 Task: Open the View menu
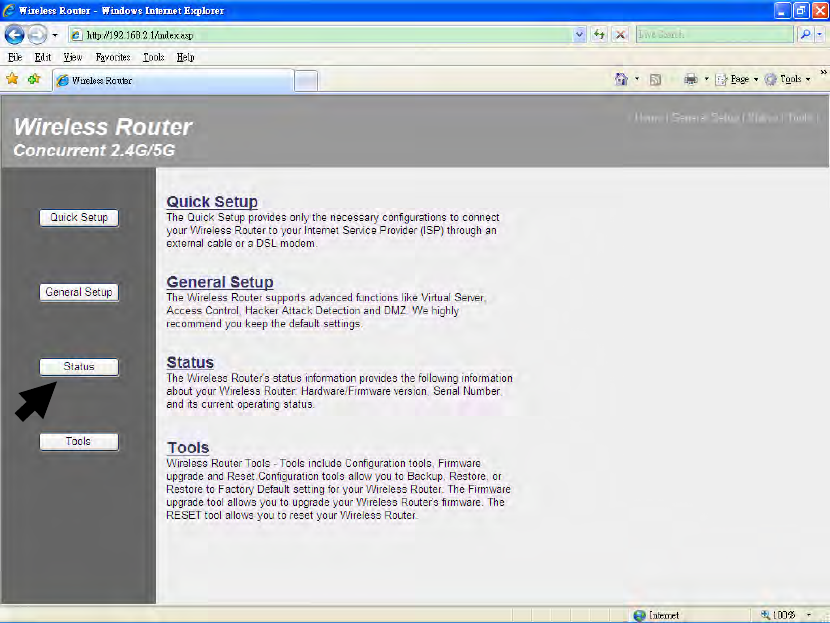73,57
